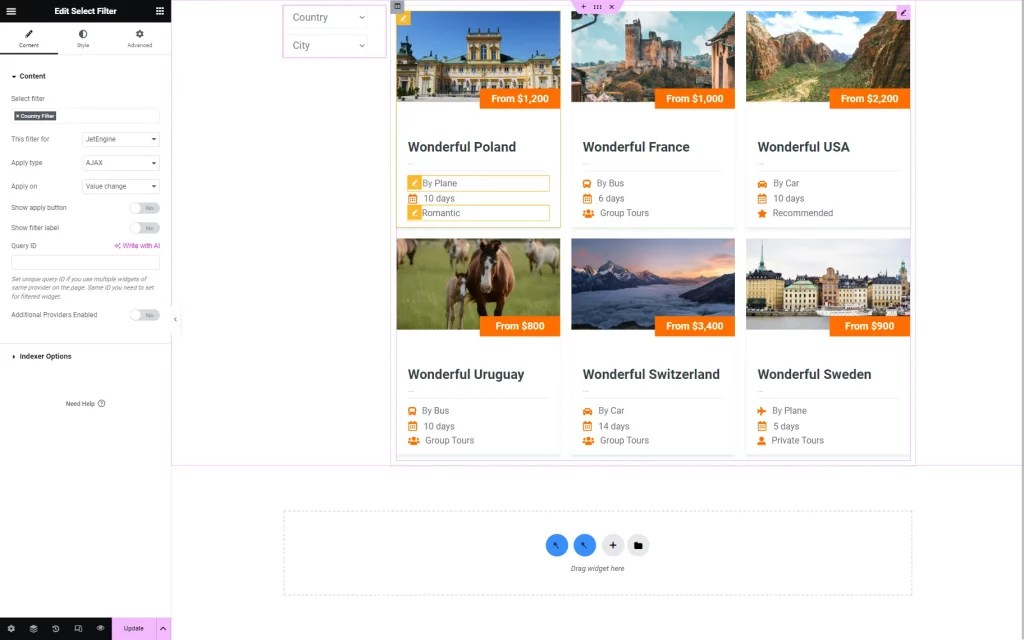Click the pink edit icon at listing corner
The height and width of the screenshot is (640, 1024).
pos(903,12)
